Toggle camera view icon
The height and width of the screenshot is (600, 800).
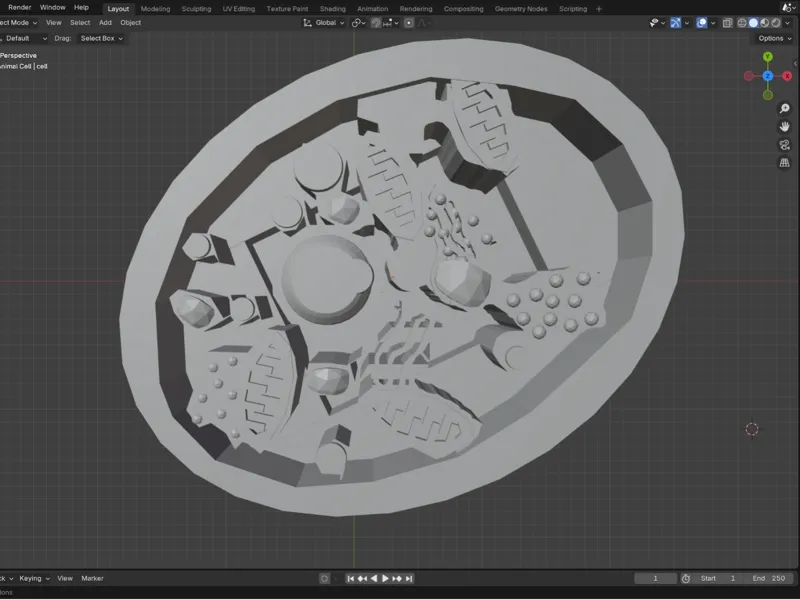coord(784,145)
